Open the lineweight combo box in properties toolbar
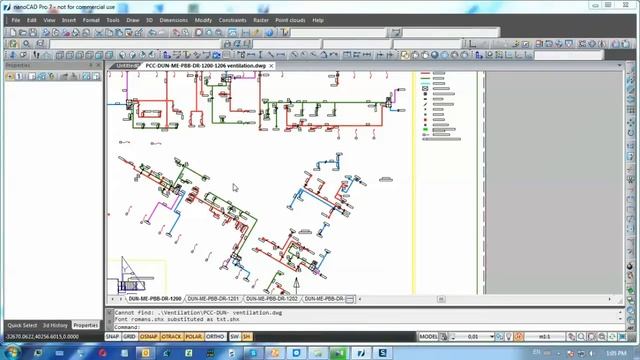640x360 pixels. (x=427, y=43)
